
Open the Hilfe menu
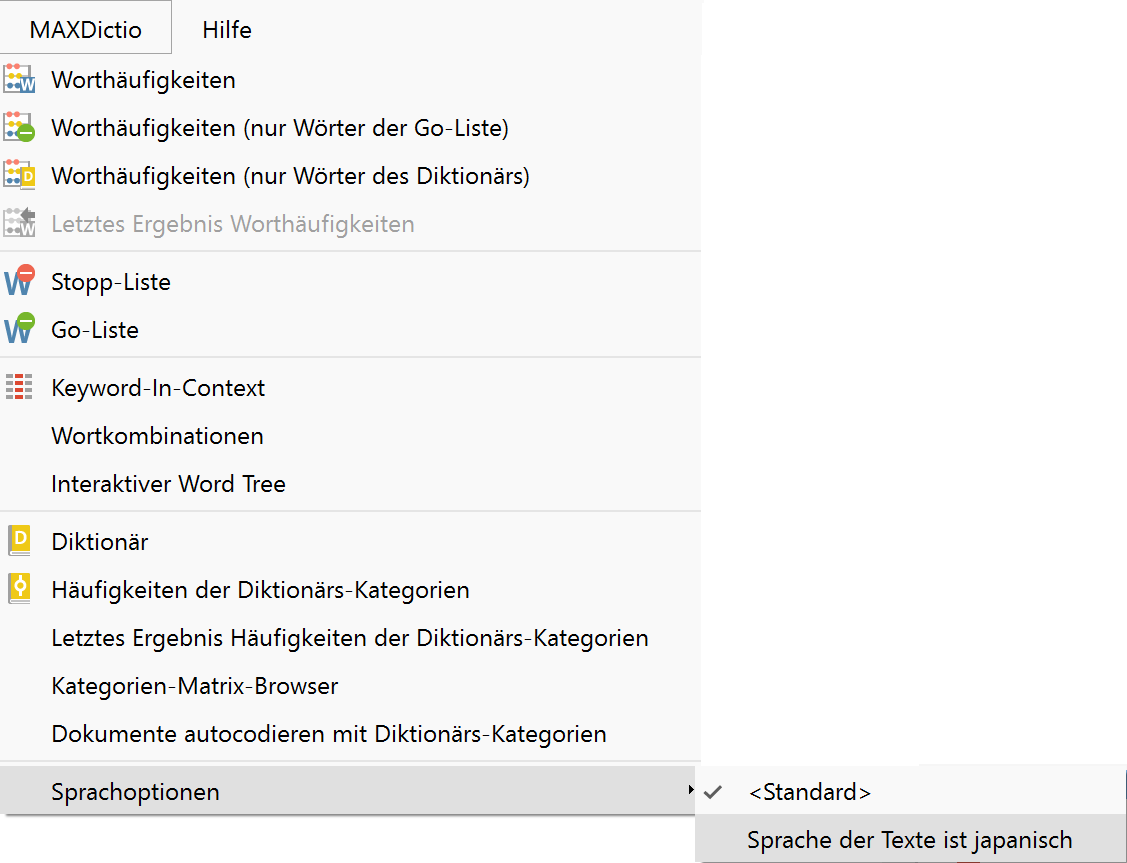(x=227, y=29)
